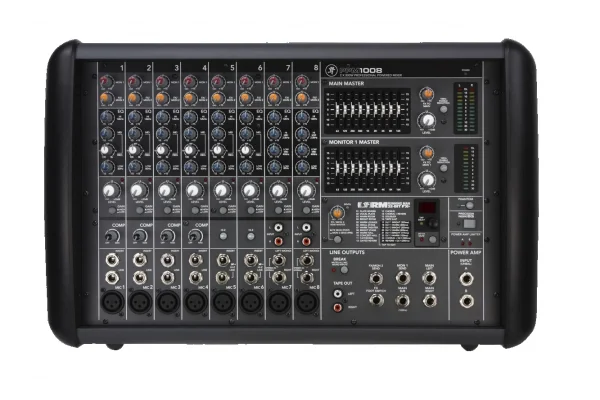Screen dimensions: 600x400
Task: Click the MIC 1 XLR connector
Action: pos(112,302)
